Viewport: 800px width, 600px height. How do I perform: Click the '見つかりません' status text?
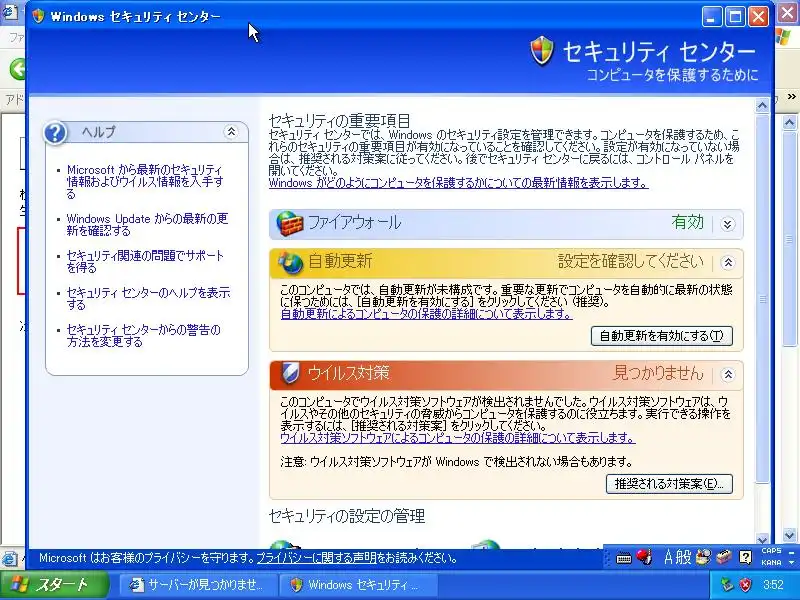(658, 373)
